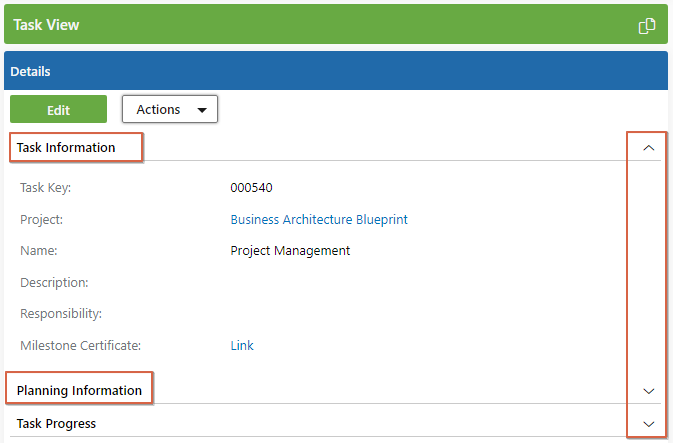
Task: Click the Description: label
Action: coord(54,282)
